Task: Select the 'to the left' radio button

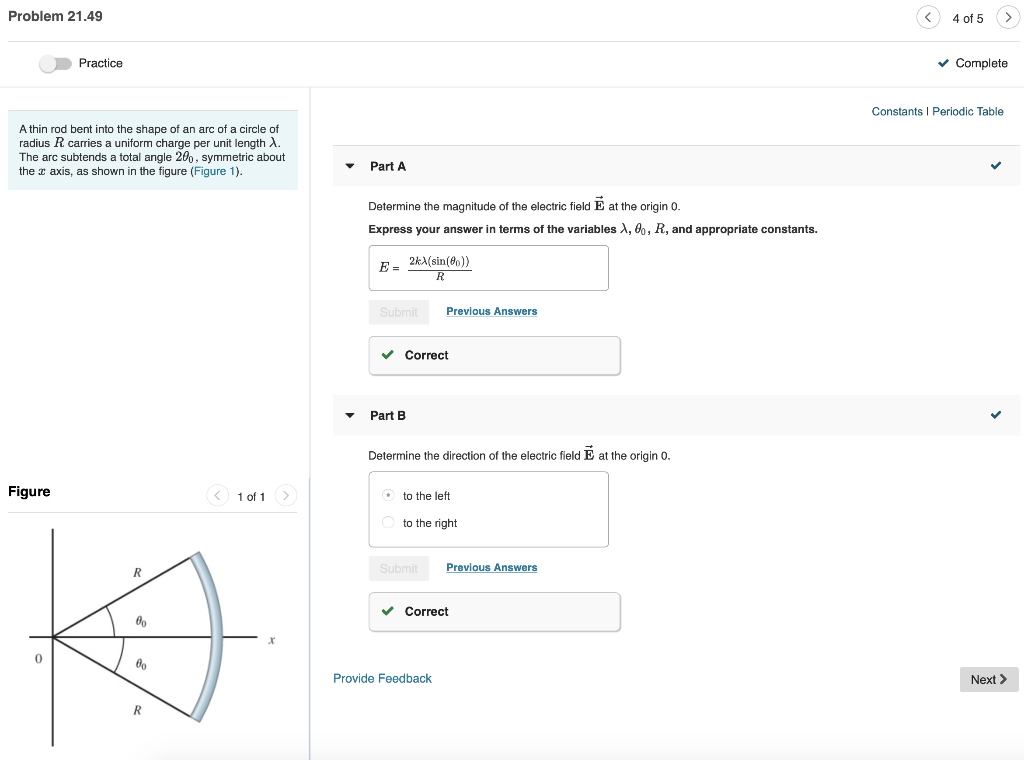Action: click(387, 495)
